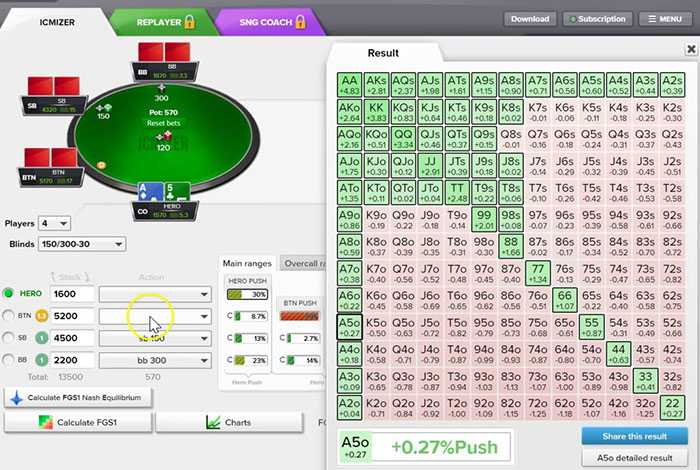Image resolution: width=700 pixels, height=470 pixels.
Task: Select the Main ranges tab
Action: (x=247, y=263)
